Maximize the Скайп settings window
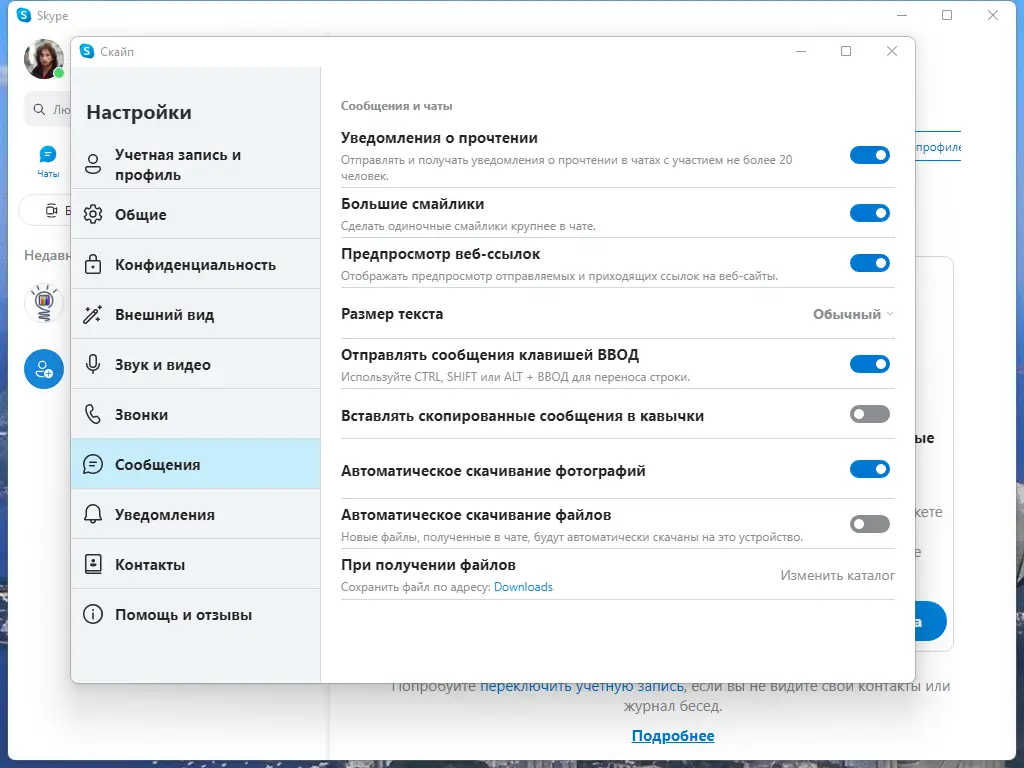1024x768 pixels. point(846,51)
